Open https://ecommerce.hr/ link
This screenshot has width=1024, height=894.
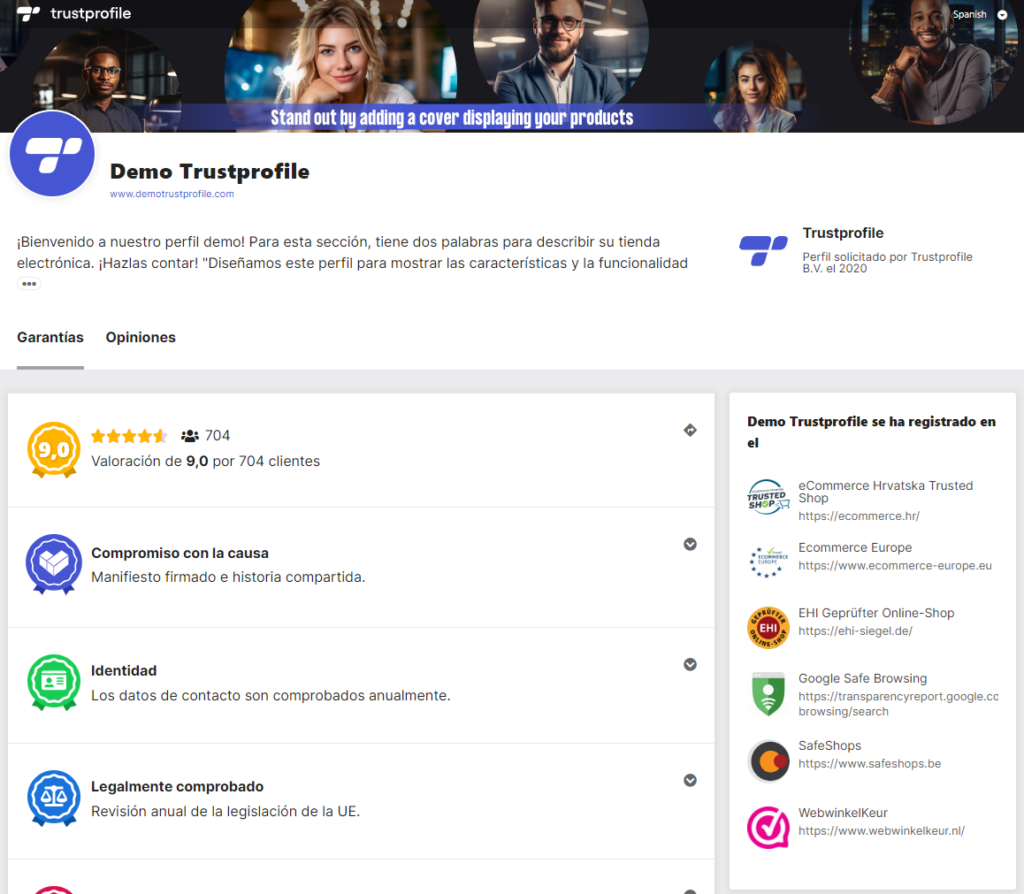[x=859, y=516]
